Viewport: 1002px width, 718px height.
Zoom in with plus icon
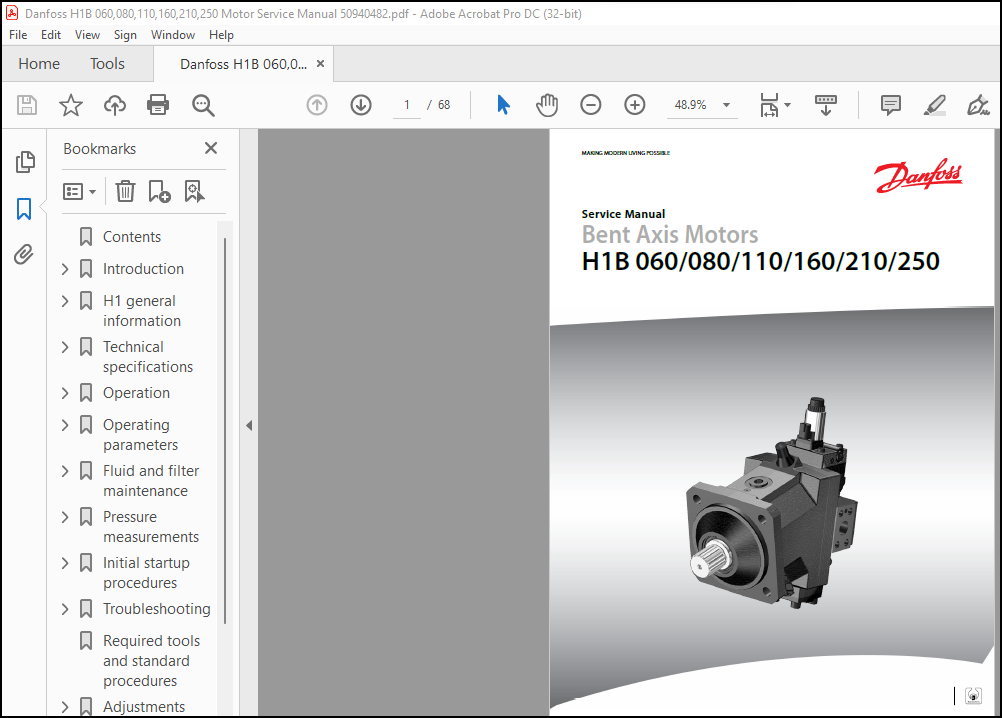(635, 105)
